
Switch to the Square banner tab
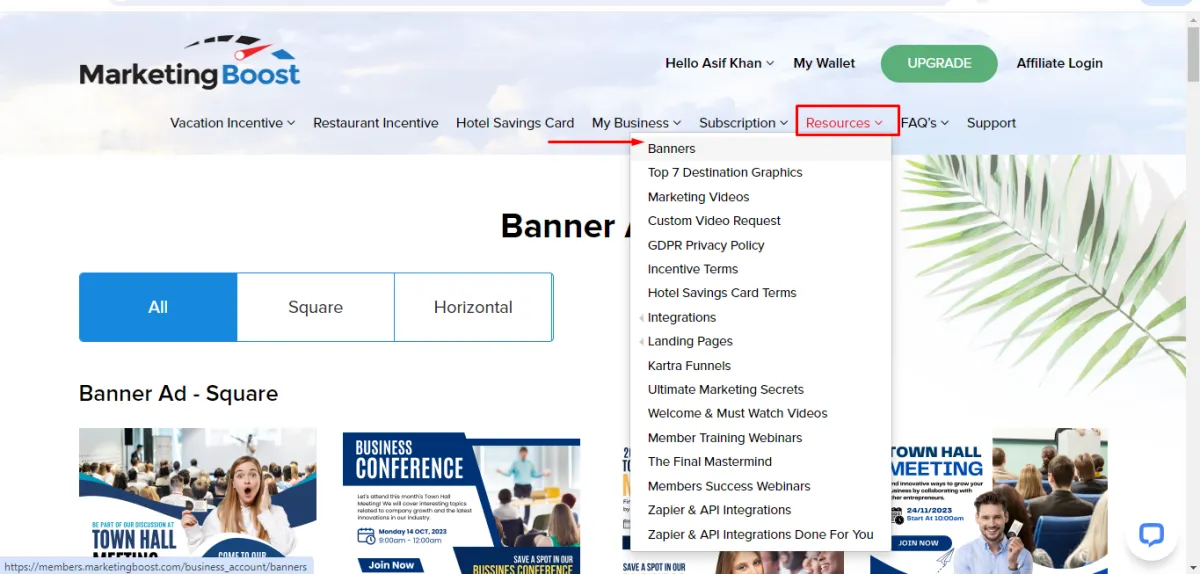(x=316, y=307)
